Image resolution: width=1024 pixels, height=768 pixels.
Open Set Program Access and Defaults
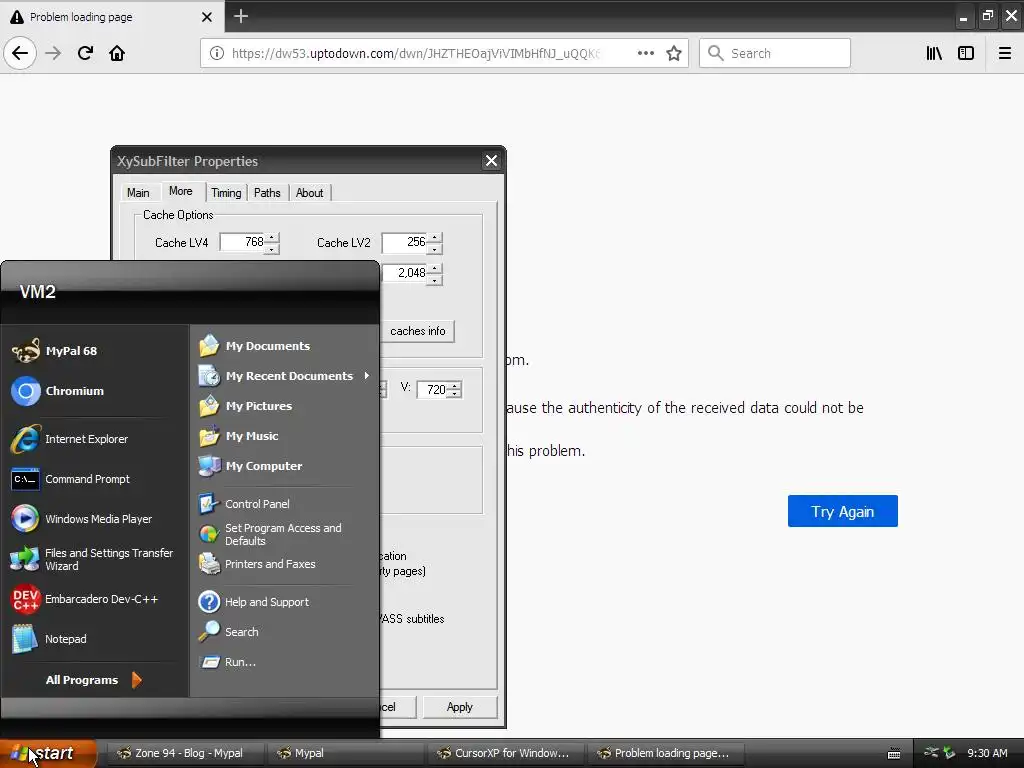[284, 534]
